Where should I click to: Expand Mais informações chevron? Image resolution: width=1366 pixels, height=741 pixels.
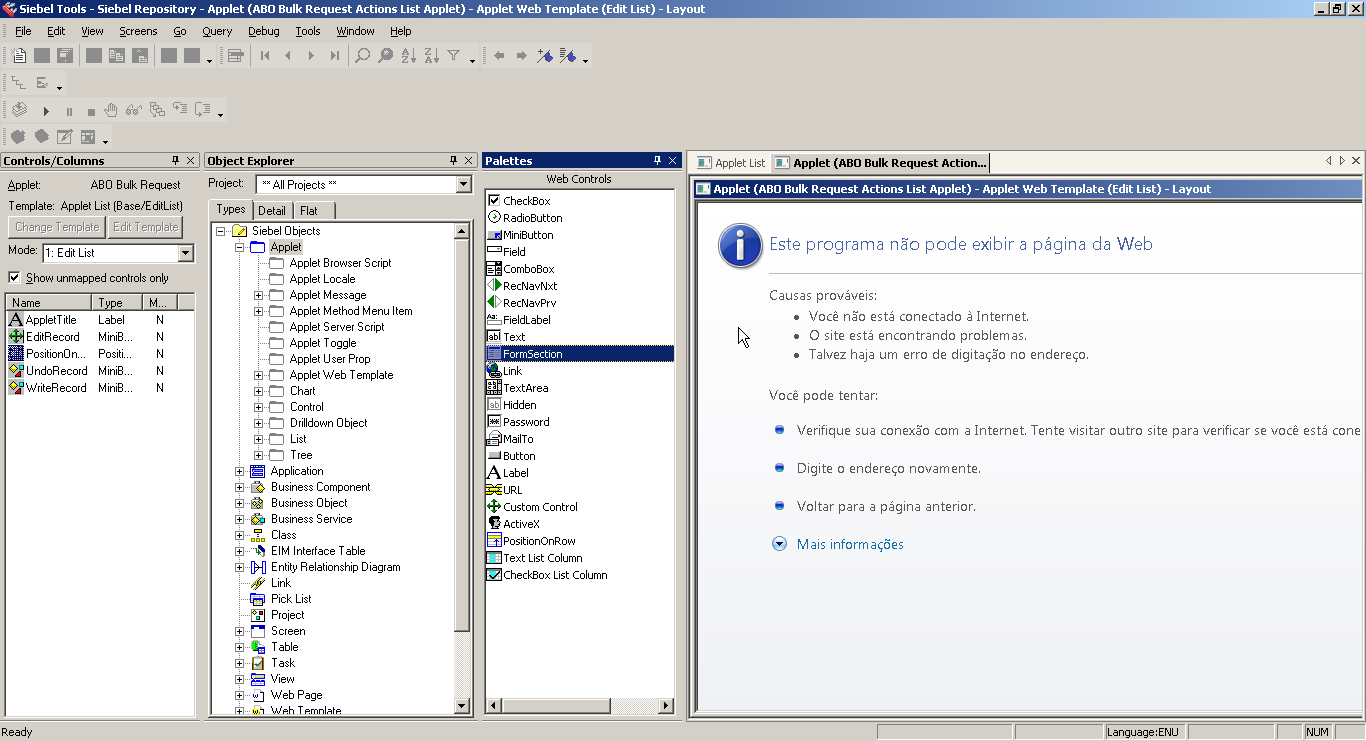(x=780, y=544)
